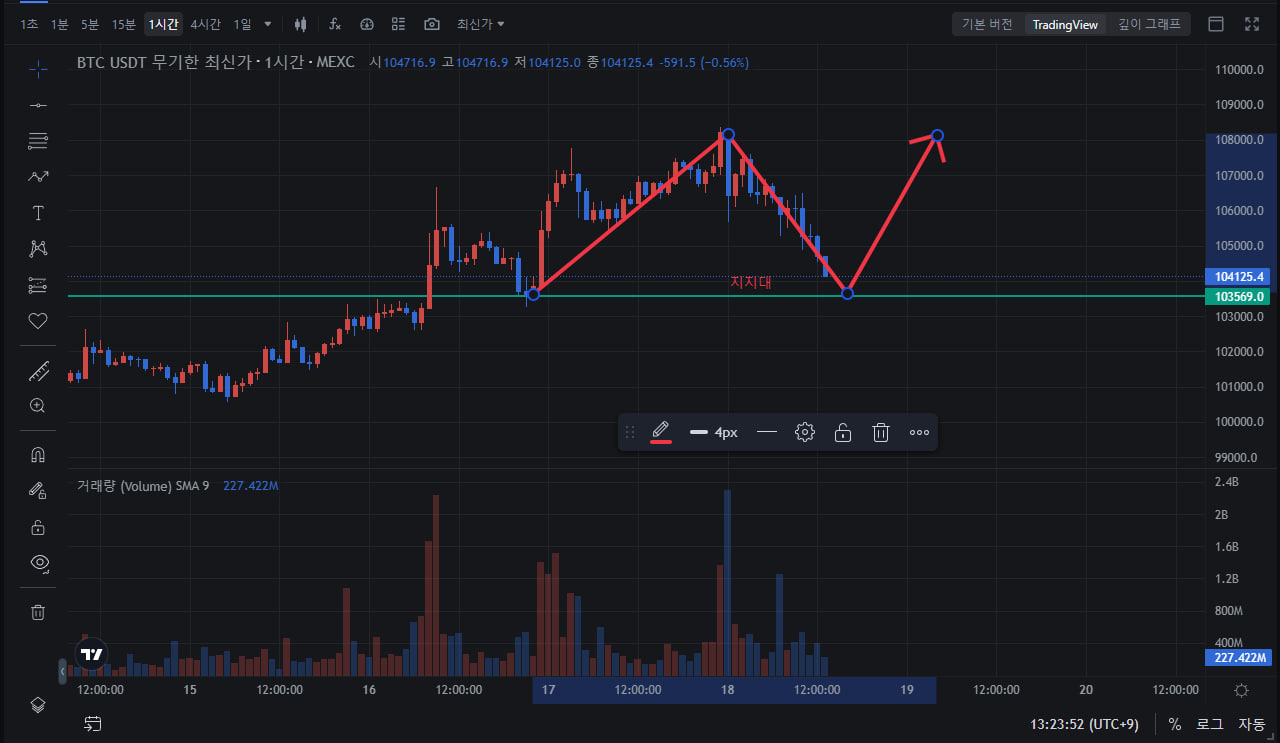The width and height of the screenshot is (1280, 743).
Task: Delete selected drawing via floating toolbar trash
Action: [881, 432]
